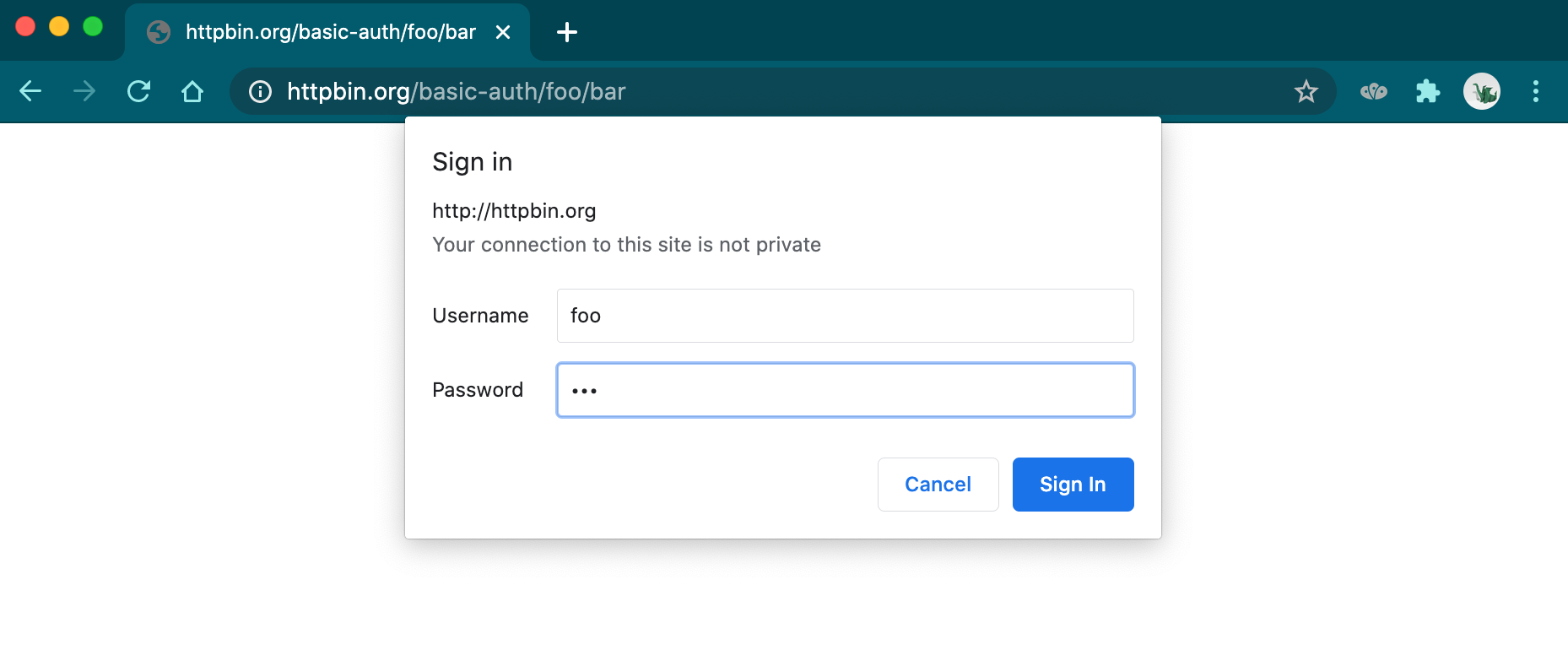Close the httpbin.org tab
This screenshot has height=650, width=1568.
click(504, 31)
